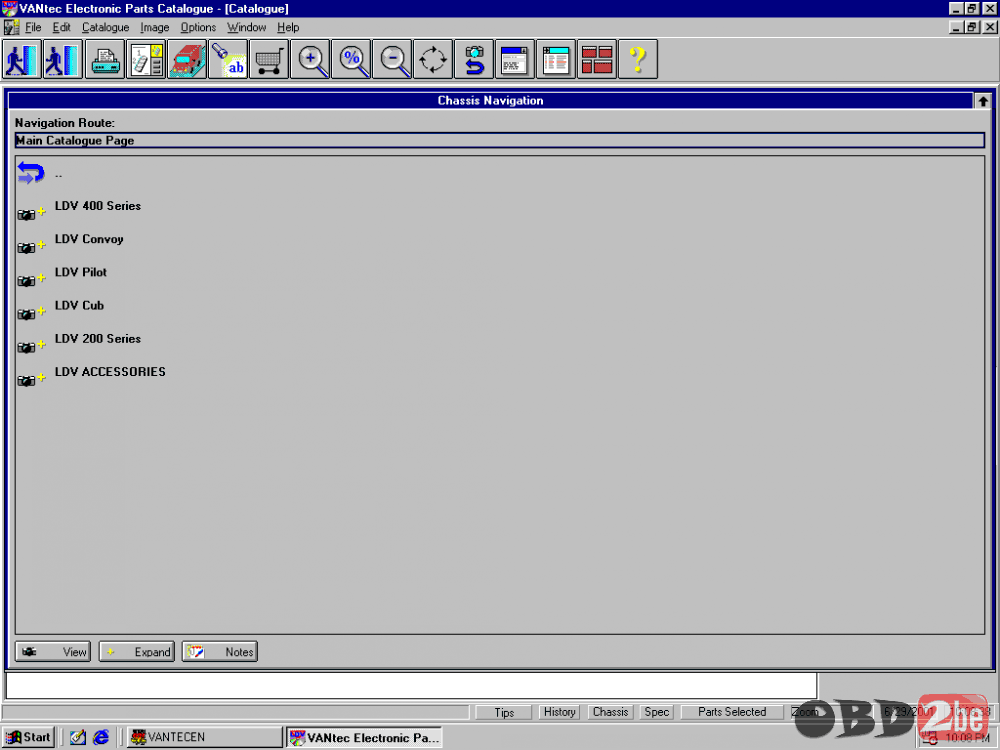Select the LDV 400 Series entry
The height and width of the screenshot is (750, 1000).
click(98, 206)
